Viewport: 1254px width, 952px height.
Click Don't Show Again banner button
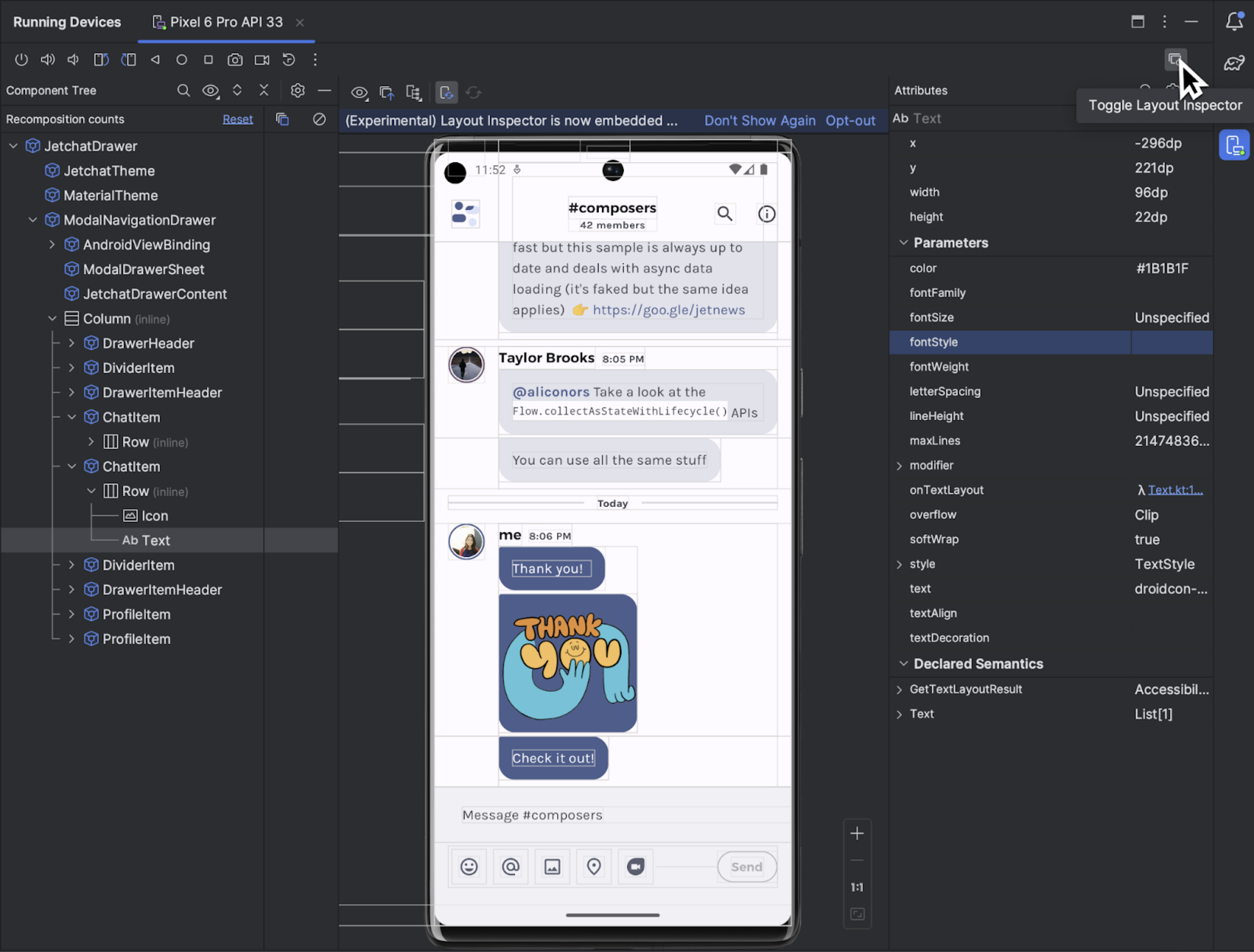click(x=759, y=119)
